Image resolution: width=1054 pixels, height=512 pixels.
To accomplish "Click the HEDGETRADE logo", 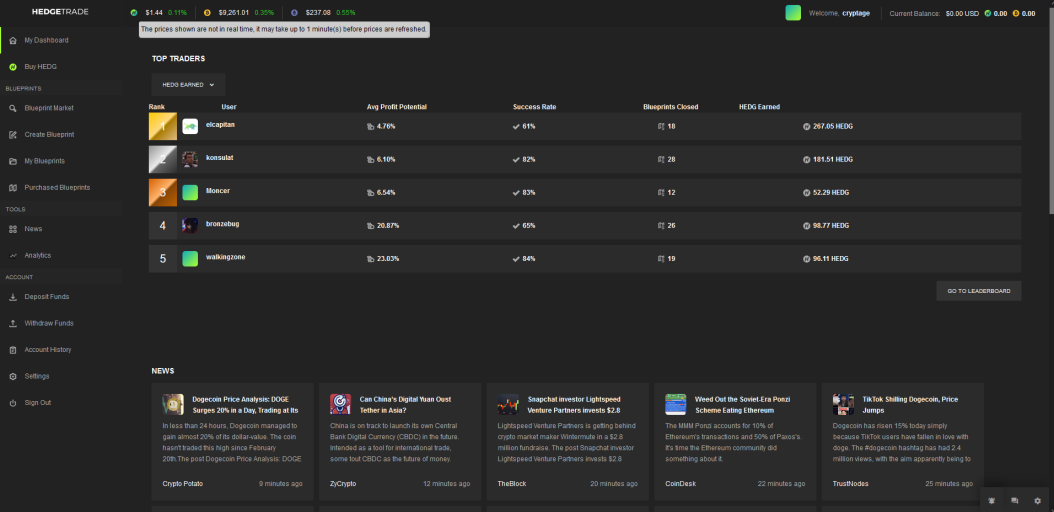I will pyautogui.click(x=60, y=12).
